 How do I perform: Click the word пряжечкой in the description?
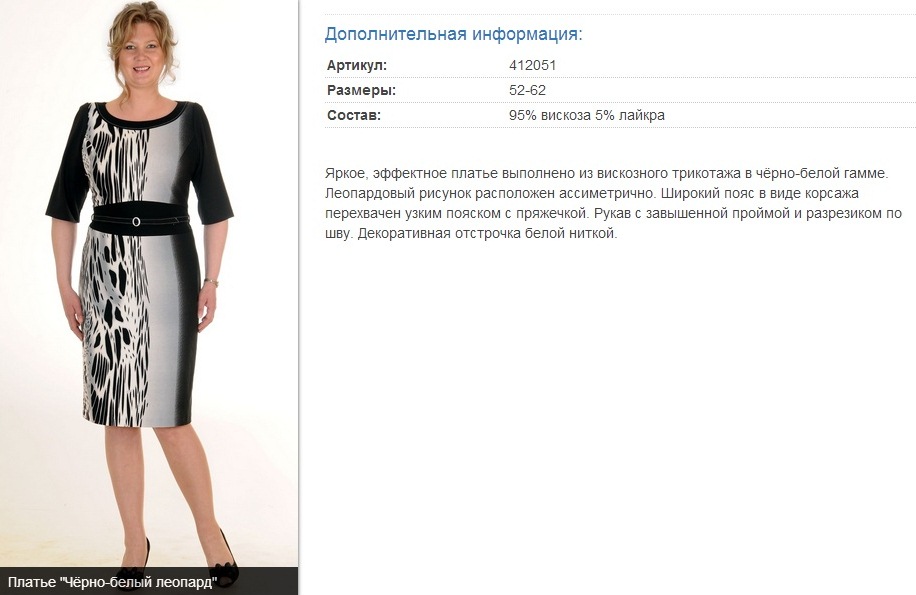click(x=551, y=213)
